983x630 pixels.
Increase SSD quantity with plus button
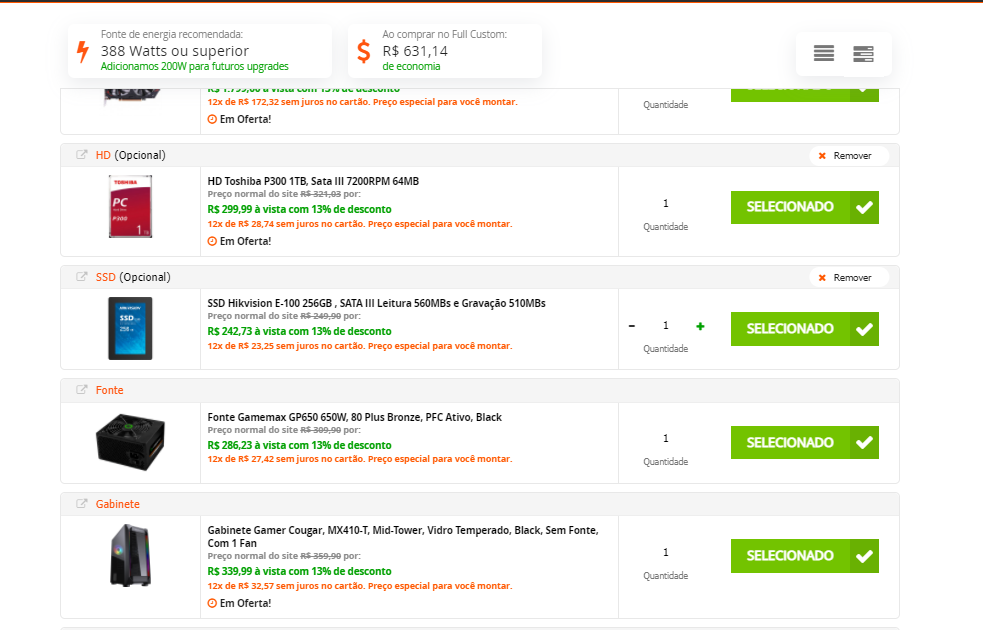[700, 326]
